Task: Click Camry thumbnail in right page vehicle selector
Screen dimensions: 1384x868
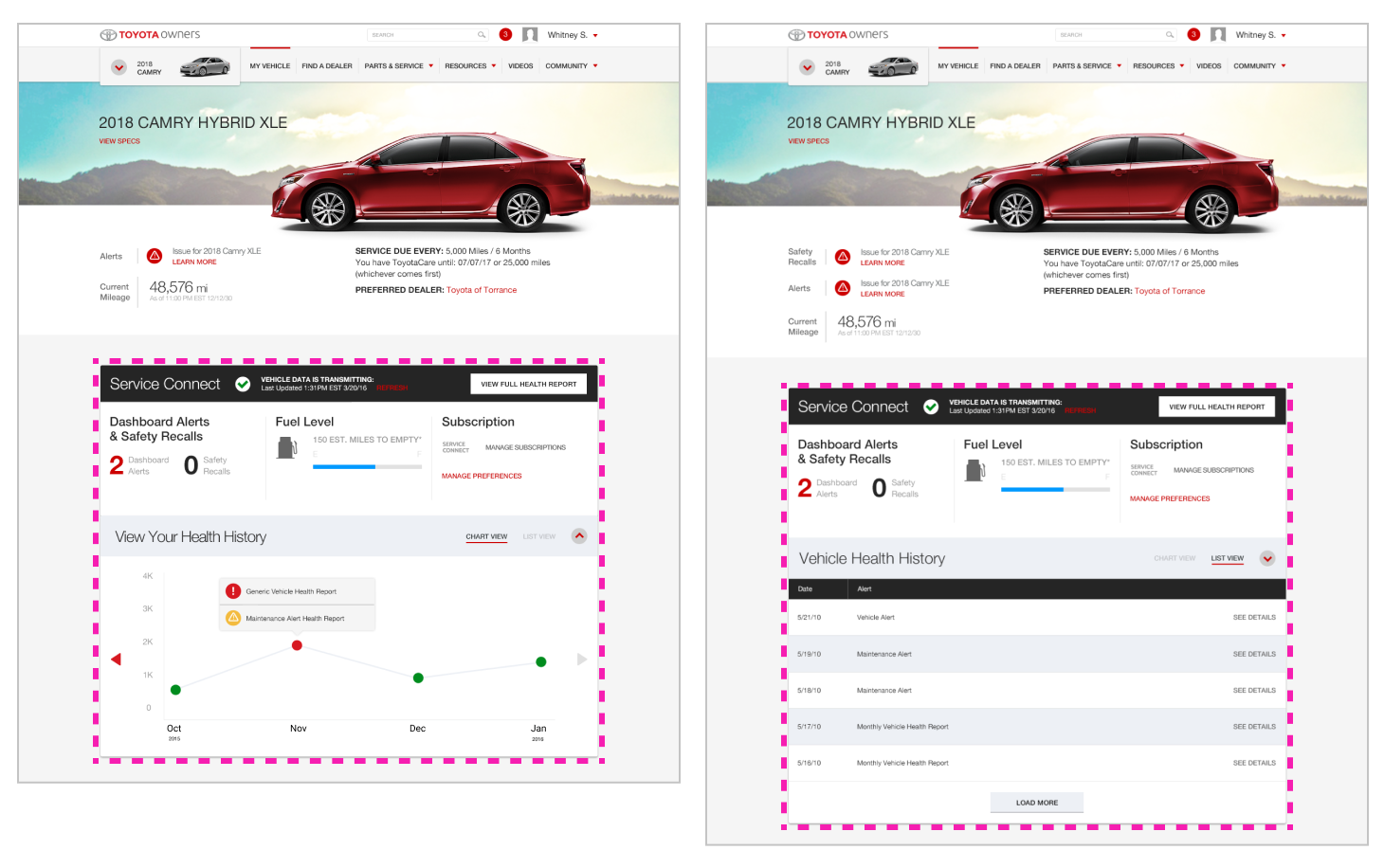Action: pyautogui.click(x=893, y=66)
